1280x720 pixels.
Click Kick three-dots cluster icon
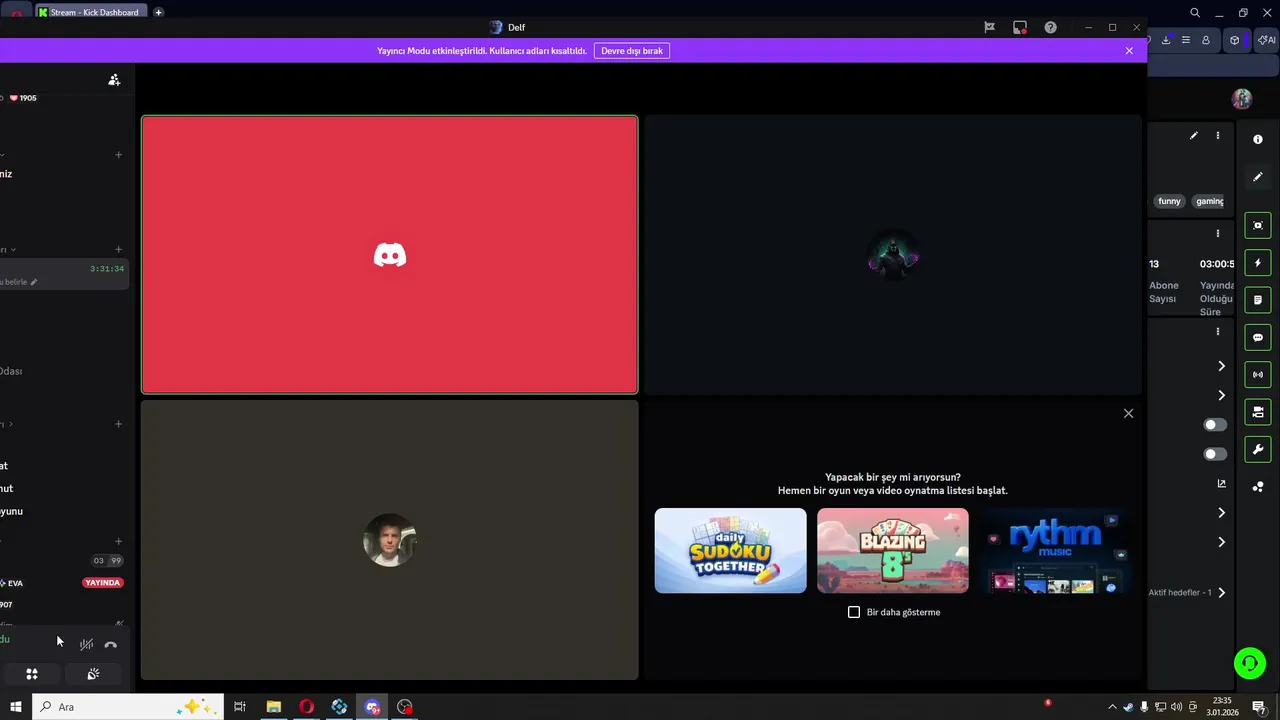coord(1258,487)
